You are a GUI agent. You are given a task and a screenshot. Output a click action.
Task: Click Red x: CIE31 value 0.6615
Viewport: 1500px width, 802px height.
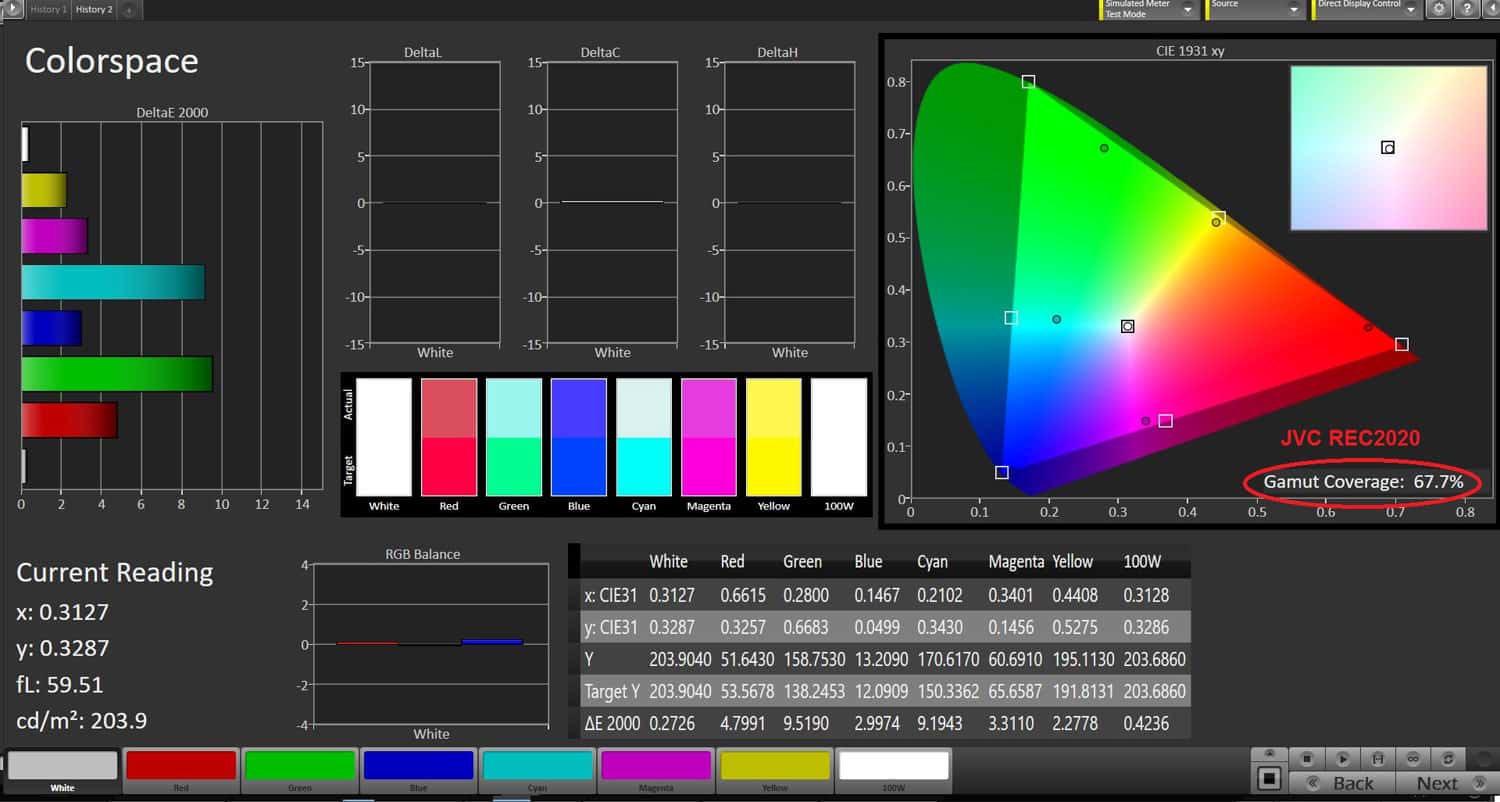(x=743, y=595)
